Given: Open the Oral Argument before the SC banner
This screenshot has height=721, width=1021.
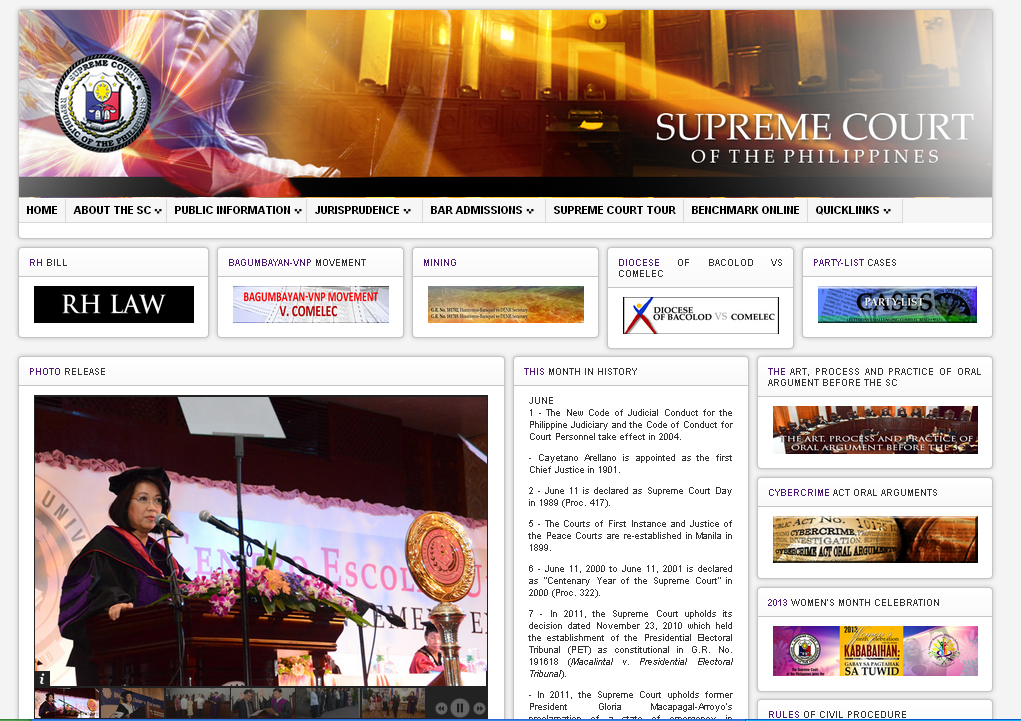Looking at the screenshot, I should (x=875, y=430).
